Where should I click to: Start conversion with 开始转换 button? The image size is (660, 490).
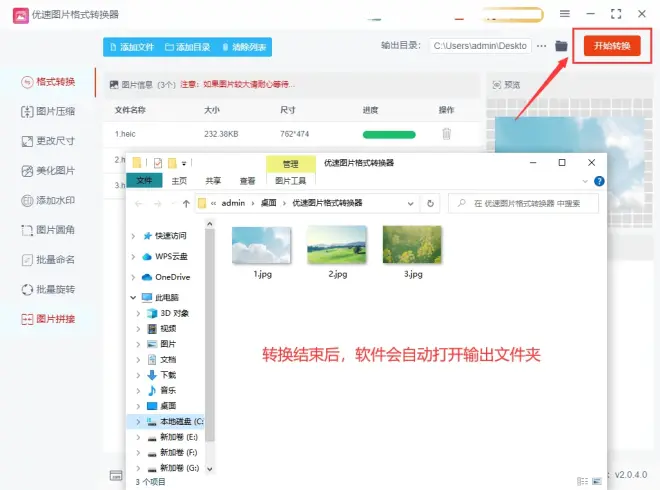click(x=612, y=46)
